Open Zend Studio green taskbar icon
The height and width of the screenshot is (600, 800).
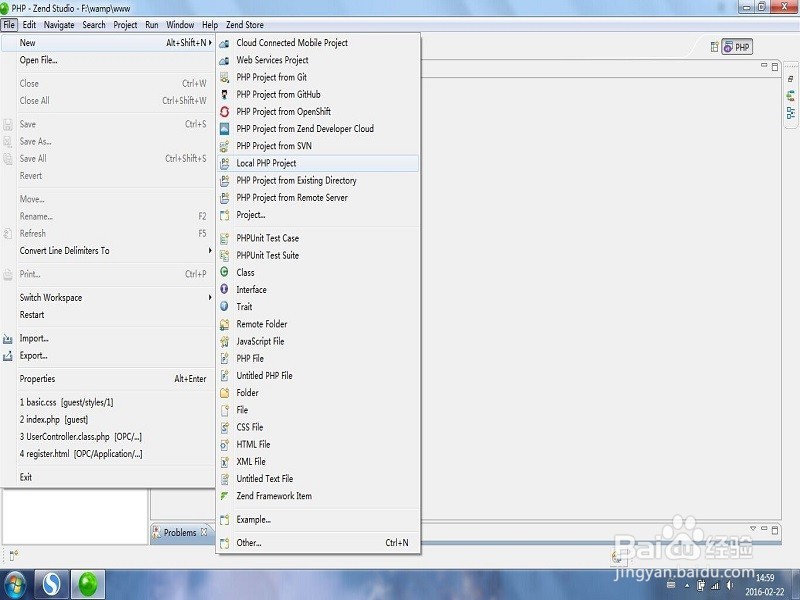(88, 584)
